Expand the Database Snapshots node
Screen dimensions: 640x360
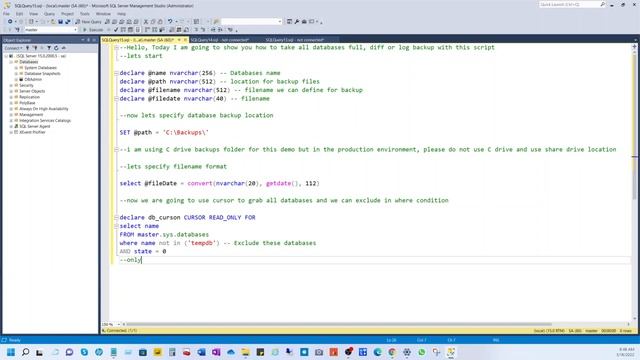(x=16, y=74)
